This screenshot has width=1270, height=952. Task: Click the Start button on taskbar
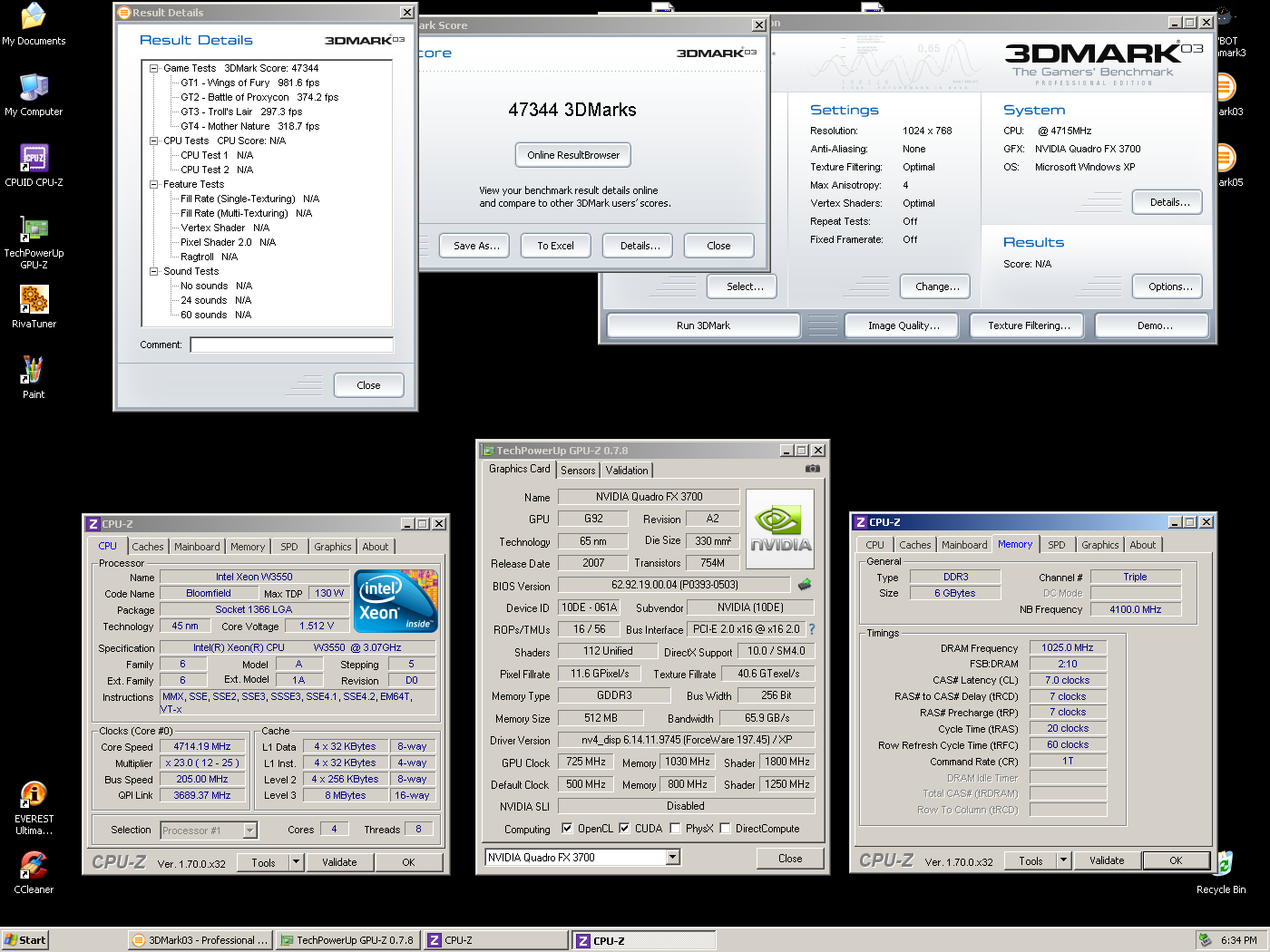24,940
